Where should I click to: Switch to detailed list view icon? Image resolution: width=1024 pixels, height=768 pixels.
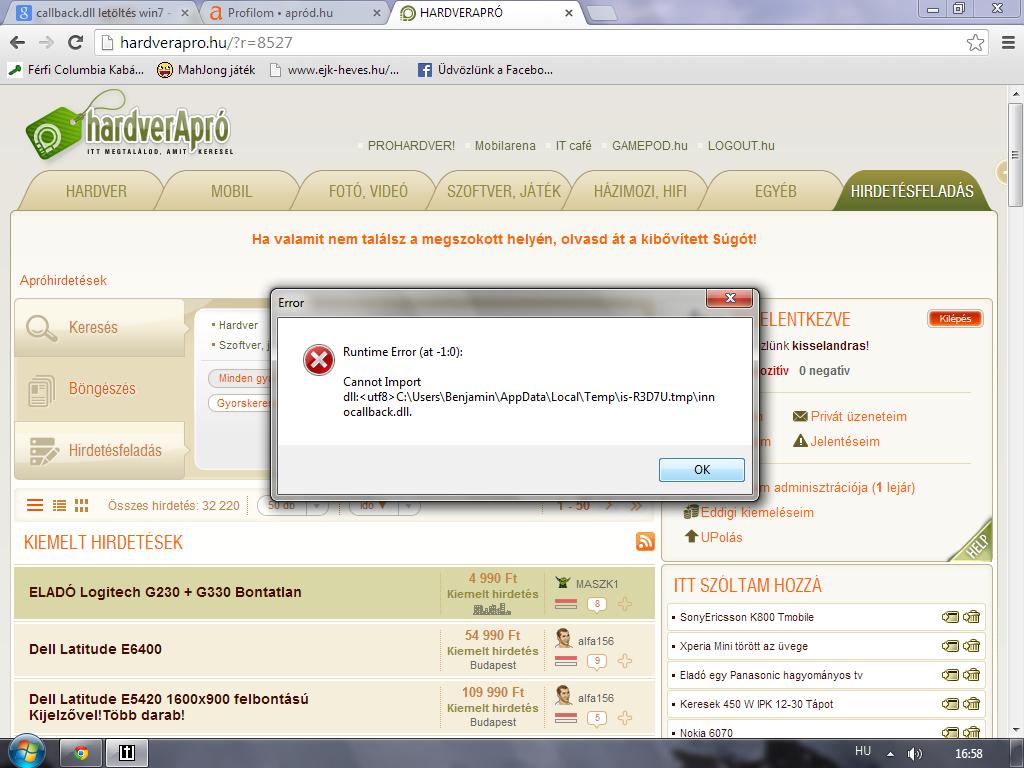[x=35, y=505]
